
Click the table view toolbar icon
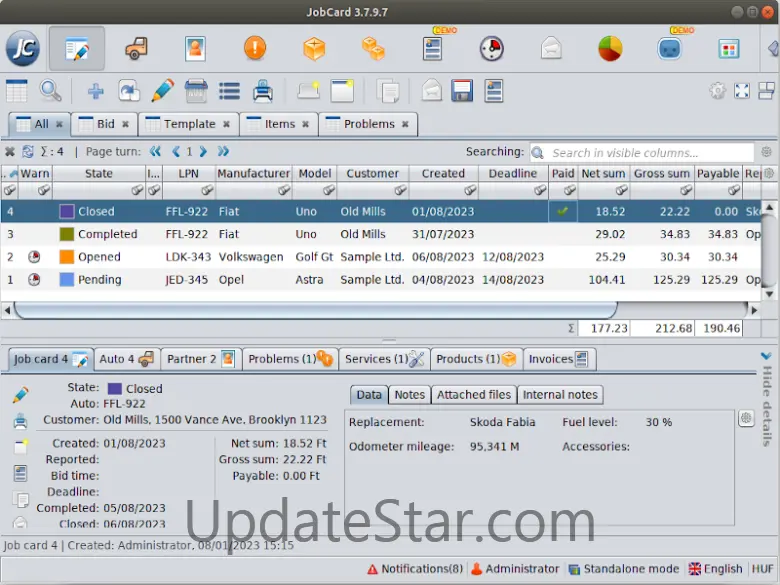coord(16,91)
